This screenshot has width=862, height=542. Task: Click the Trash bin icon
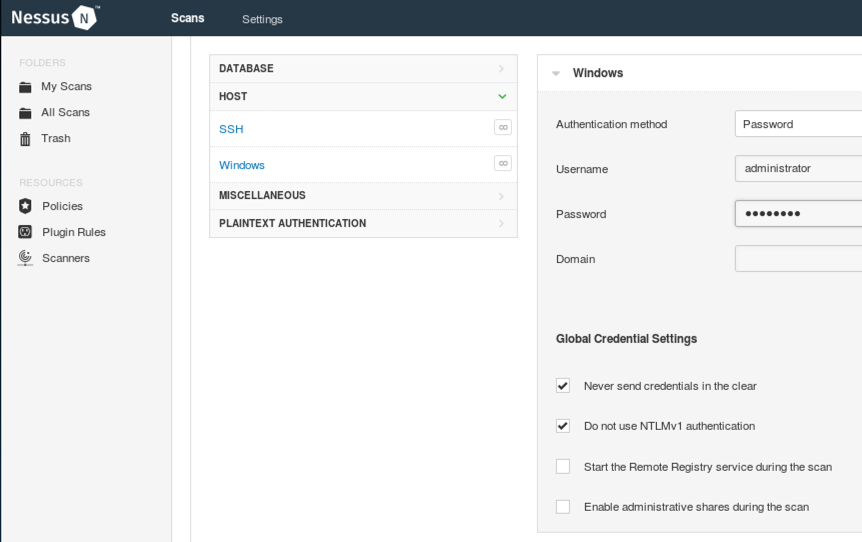26,139
